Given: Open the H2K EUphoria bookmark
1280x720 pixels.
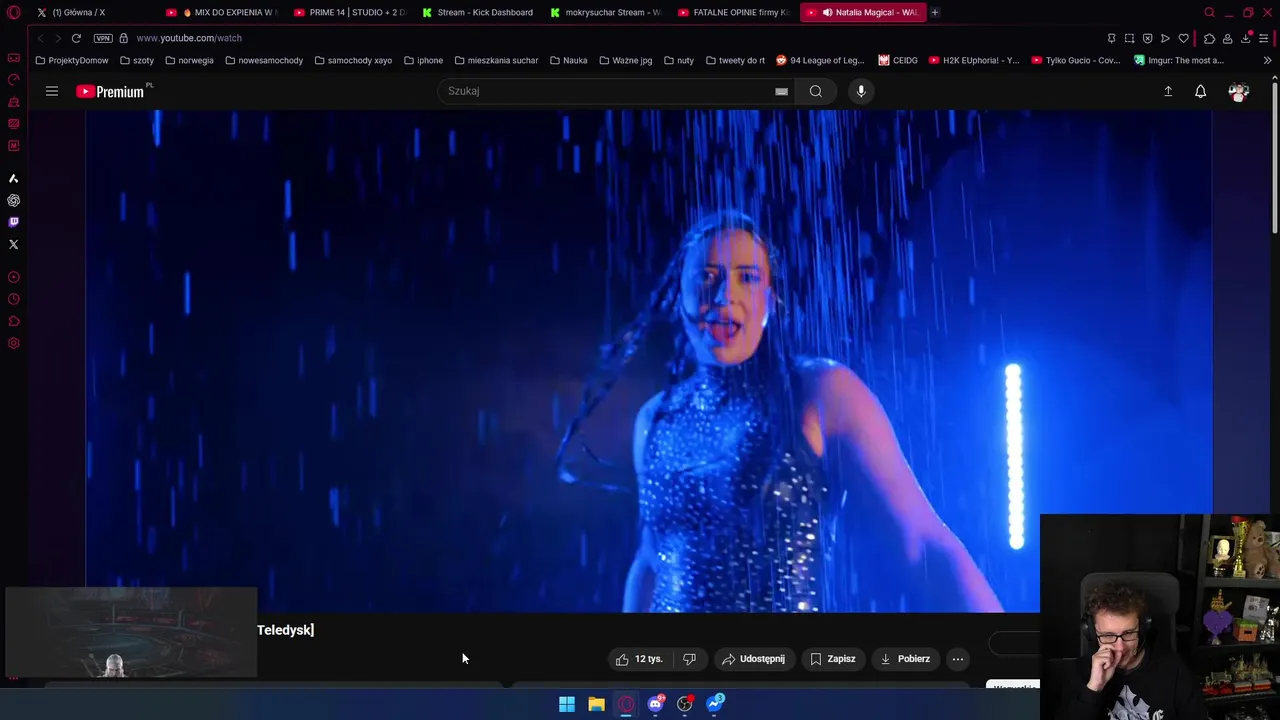Looking at the screenshot, I should [974, 60].
